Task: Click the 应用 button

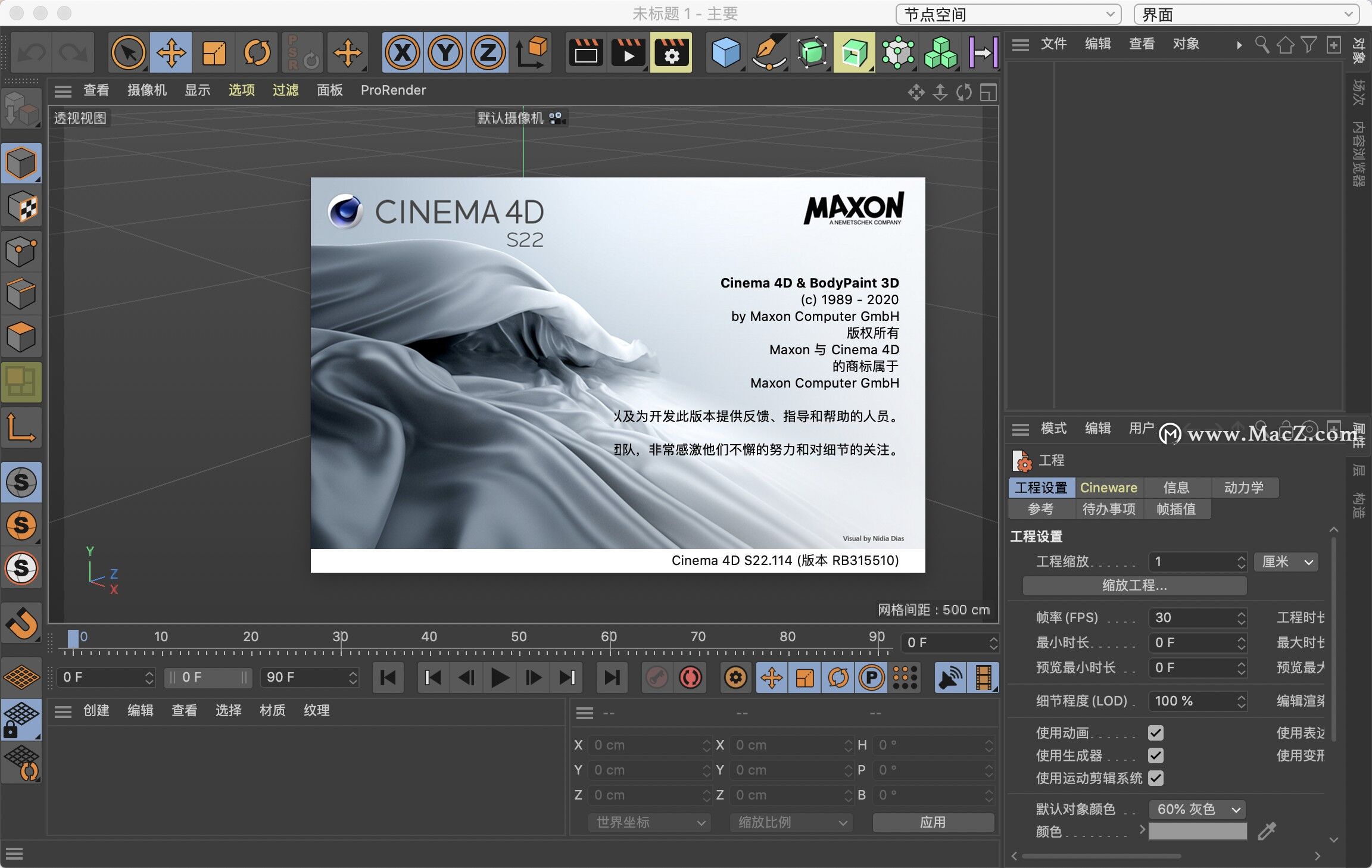Action: click(933, 822)
